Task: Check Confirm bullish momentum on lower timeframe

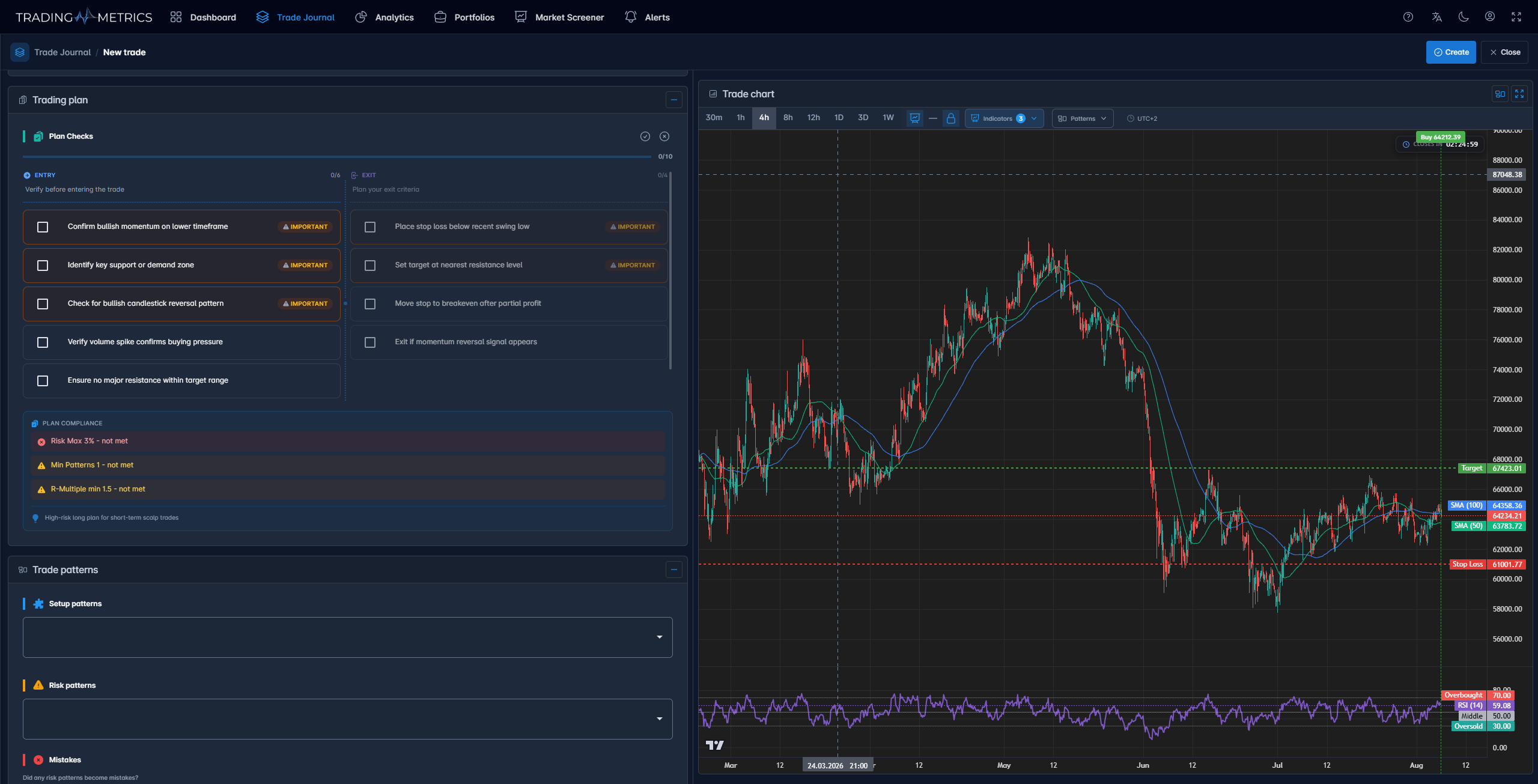Action: [x=43, y=227]
